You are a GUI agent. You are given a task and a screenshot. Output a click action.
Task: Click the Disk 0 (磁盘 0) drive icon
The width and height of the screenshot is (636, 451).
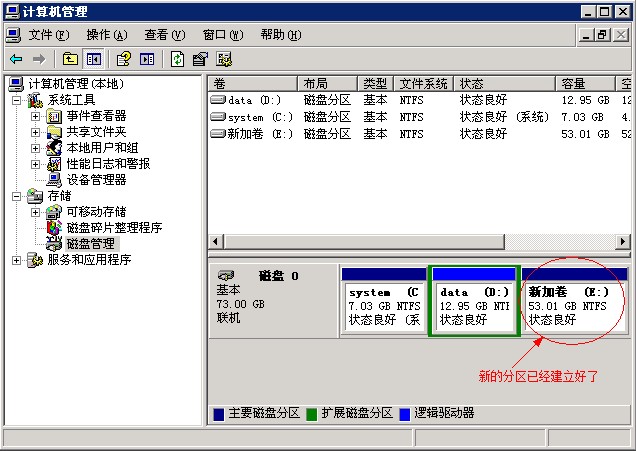(x=226, y=275)
